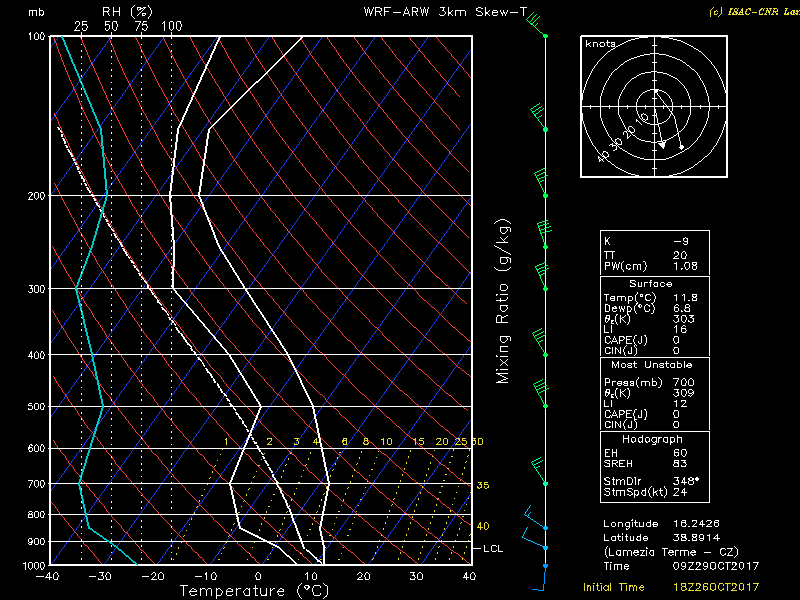This screenshot has width=800, height=600.
Task: Click the "Most Unstable" section header
Action: tap(652, 365)
